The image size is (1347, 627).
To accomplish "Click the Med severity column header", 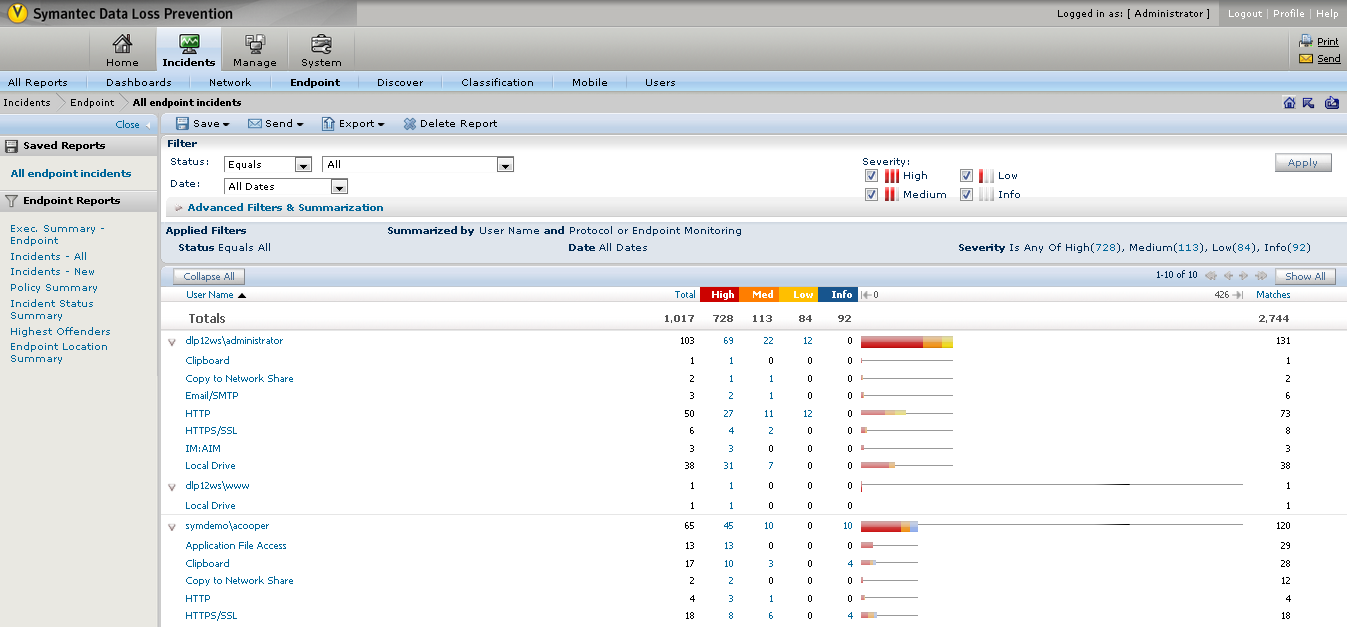I will click(x=760, y=295).
